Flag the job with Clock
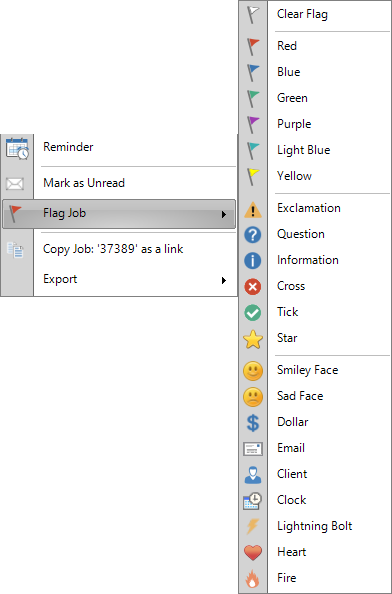Screen dimensions: 392x594 click(315, 500)
